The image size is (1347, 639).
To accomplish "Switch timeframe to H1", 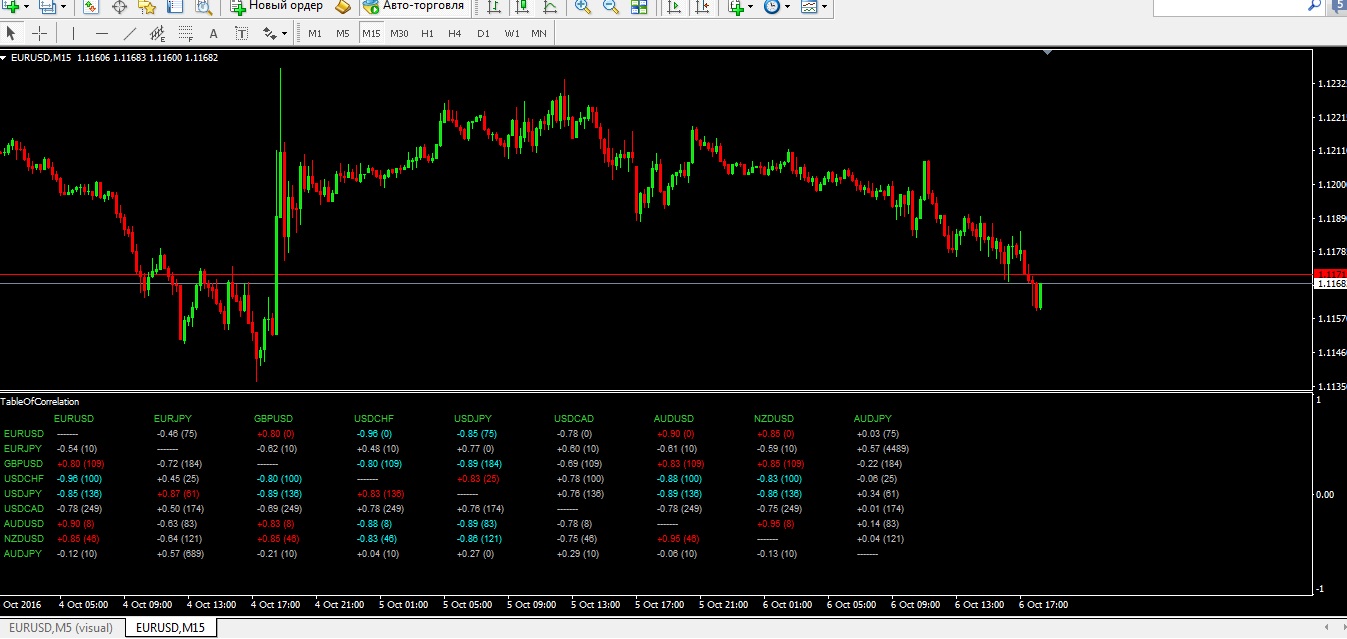I will coord(427,33).
